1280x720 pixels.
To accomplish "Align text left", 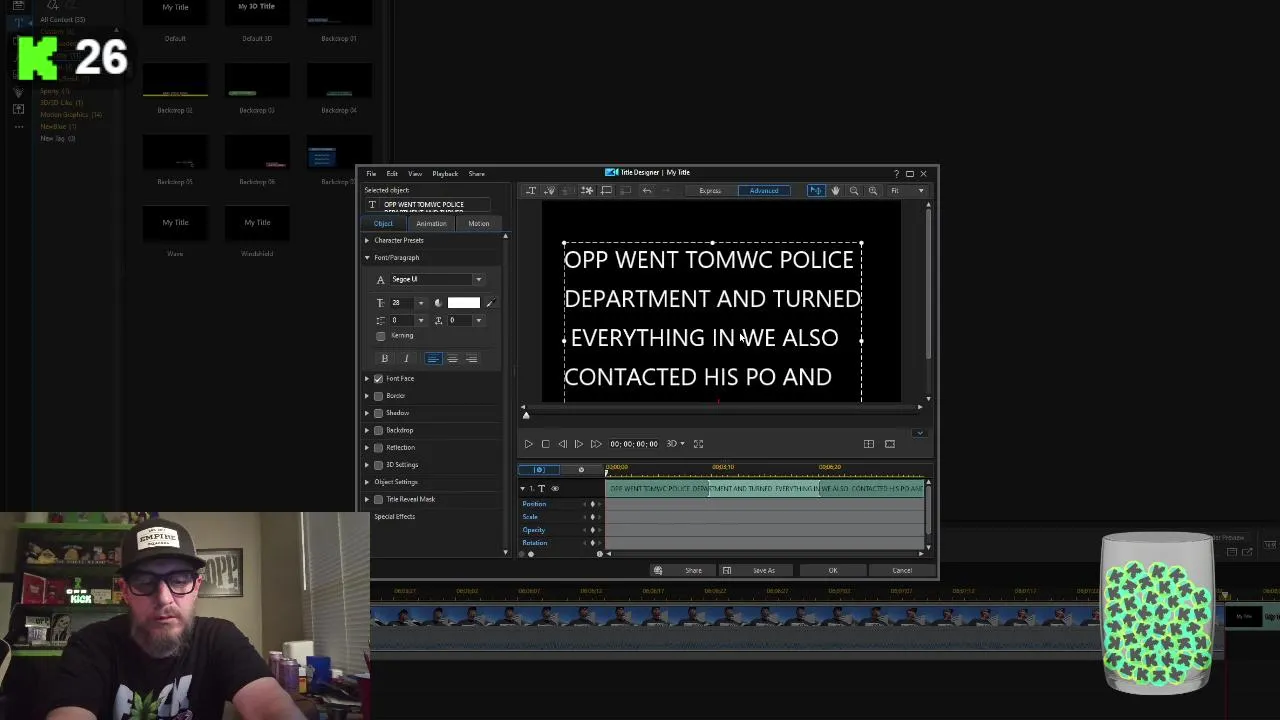I will (433, 358).
